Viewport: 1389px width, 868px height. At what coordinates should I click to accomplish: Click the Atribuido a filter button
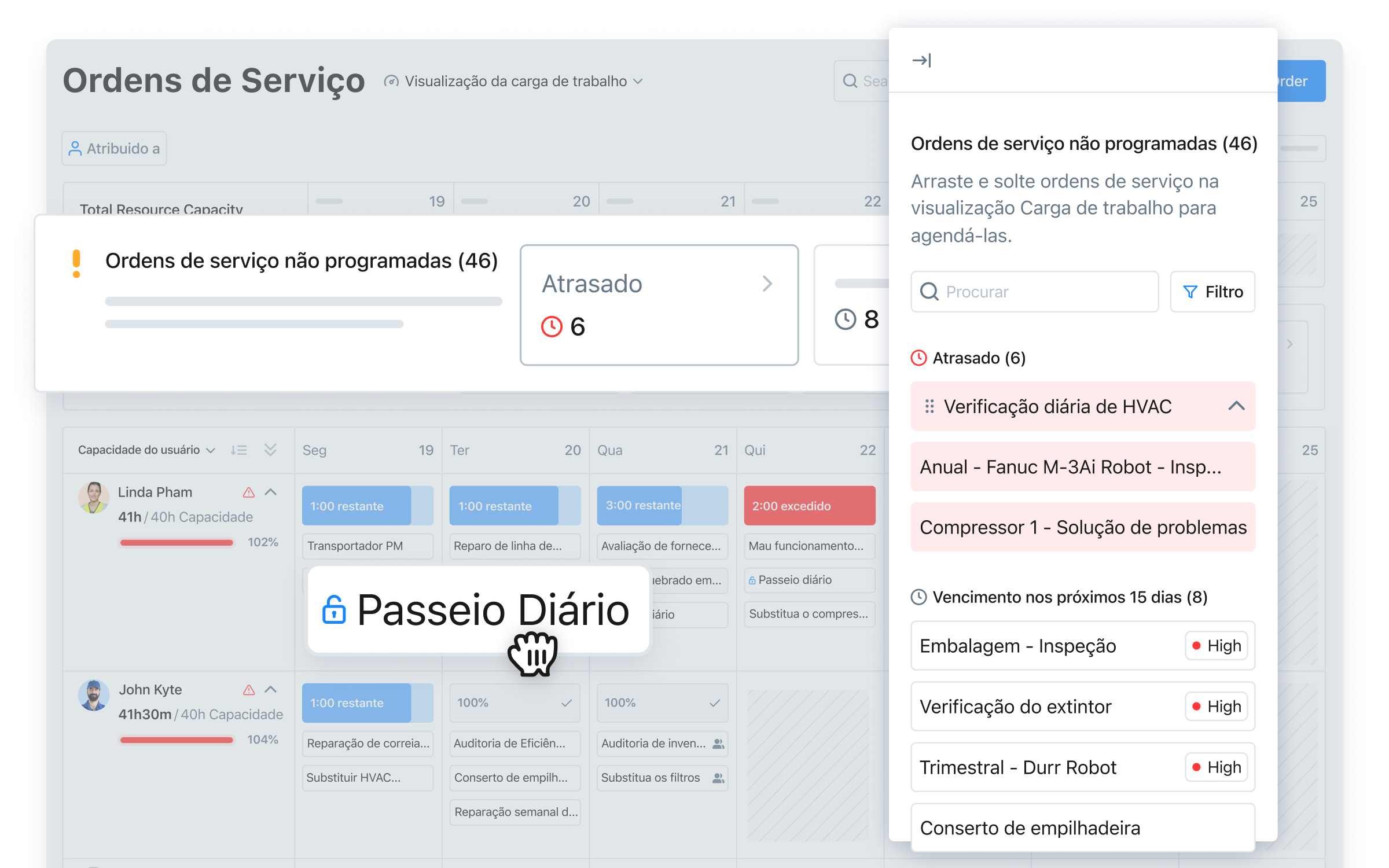point(114,149)
